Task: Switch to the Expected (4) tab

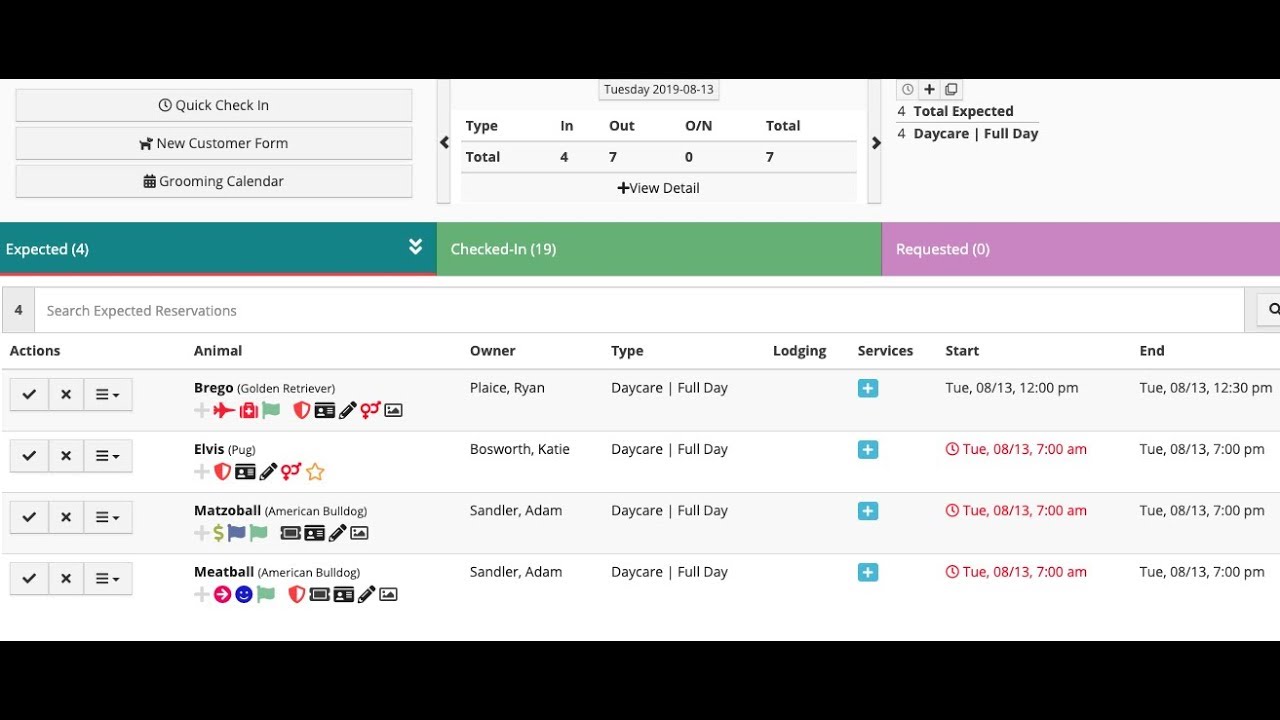Action: click(x=218, y=249)
